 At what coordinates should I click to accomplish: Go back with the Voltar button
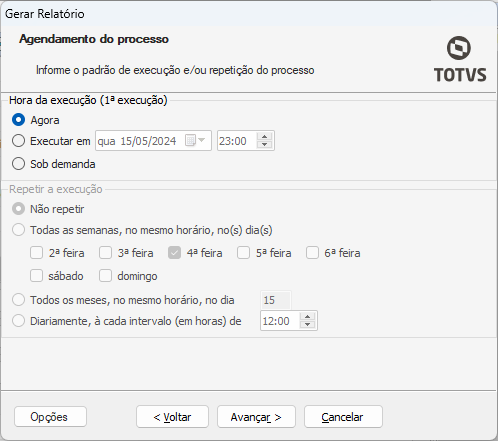[x=172, y=417]
